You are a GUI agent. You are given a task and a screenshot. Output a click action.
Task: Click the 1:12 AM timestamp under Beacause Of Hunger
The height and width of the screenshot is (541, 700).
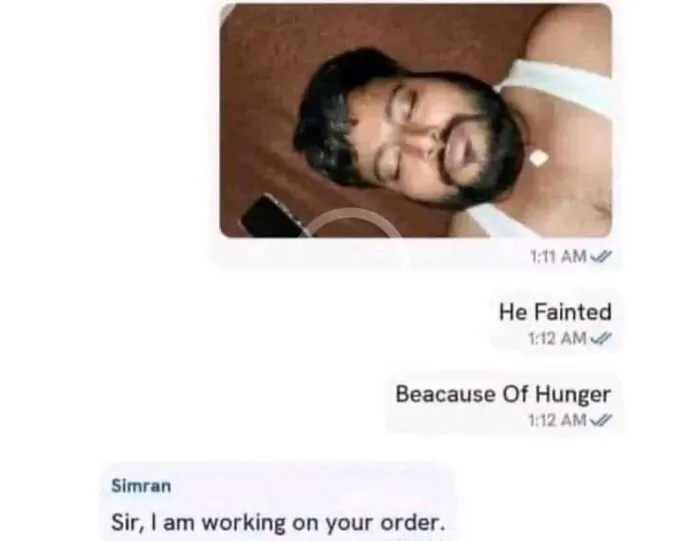click(x=557, y=420)
